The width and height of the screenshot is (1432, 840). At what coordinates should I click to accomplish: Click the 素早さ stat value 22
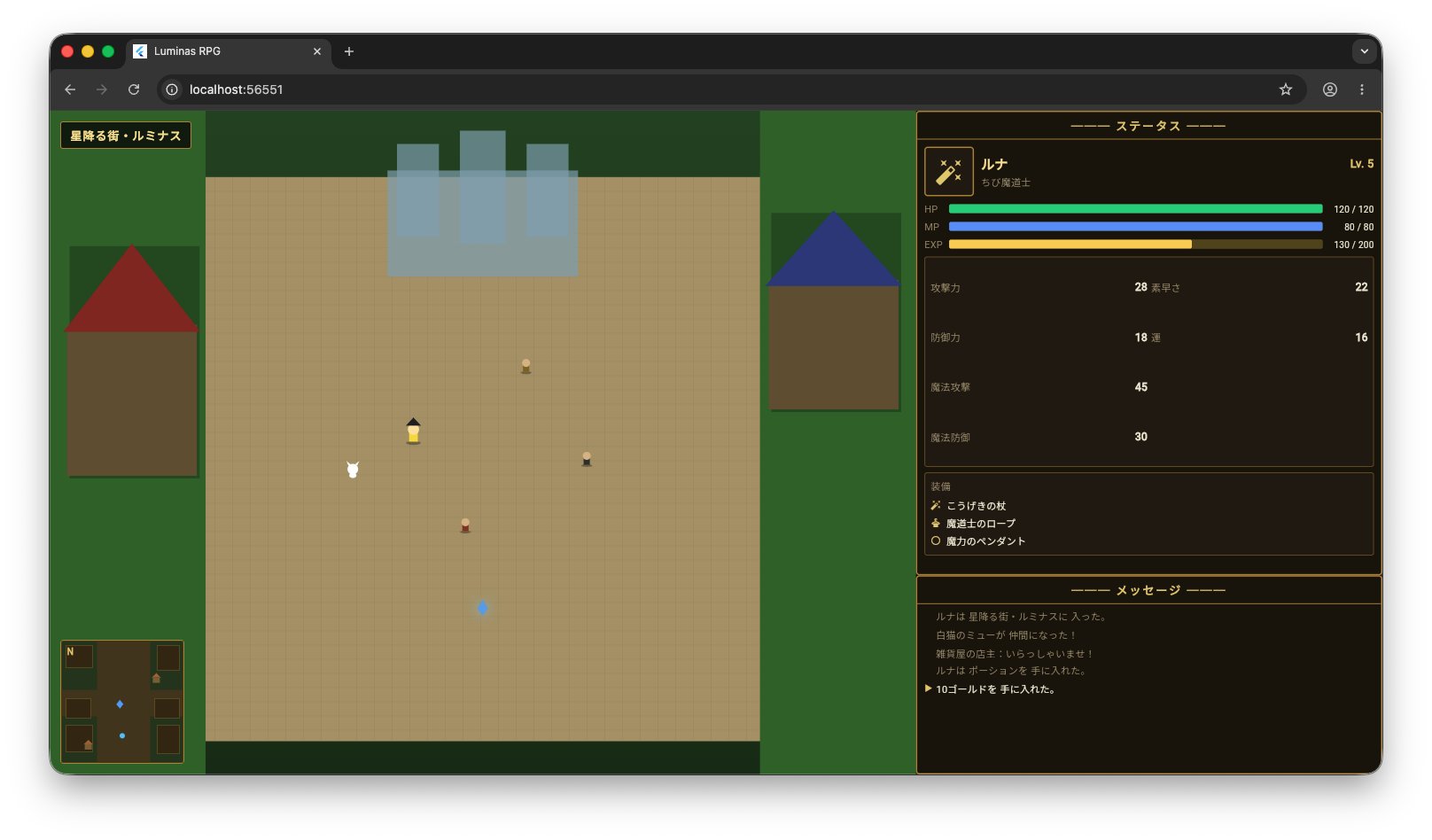(1361, 287)
